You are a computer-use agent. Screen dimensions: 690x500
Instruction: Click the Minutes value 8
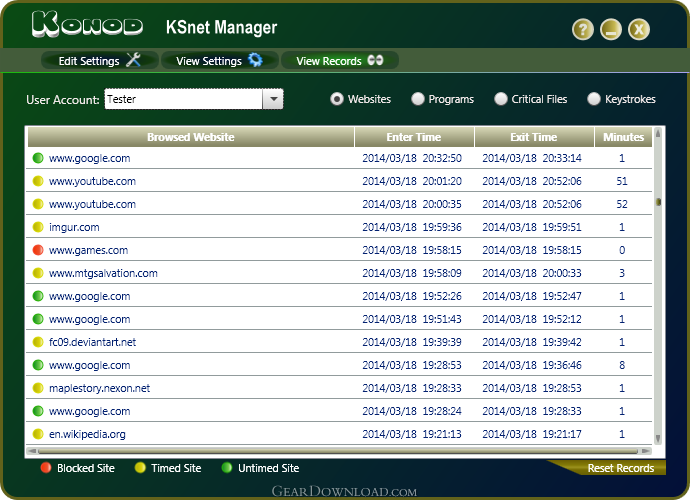[x=622, y=365]
